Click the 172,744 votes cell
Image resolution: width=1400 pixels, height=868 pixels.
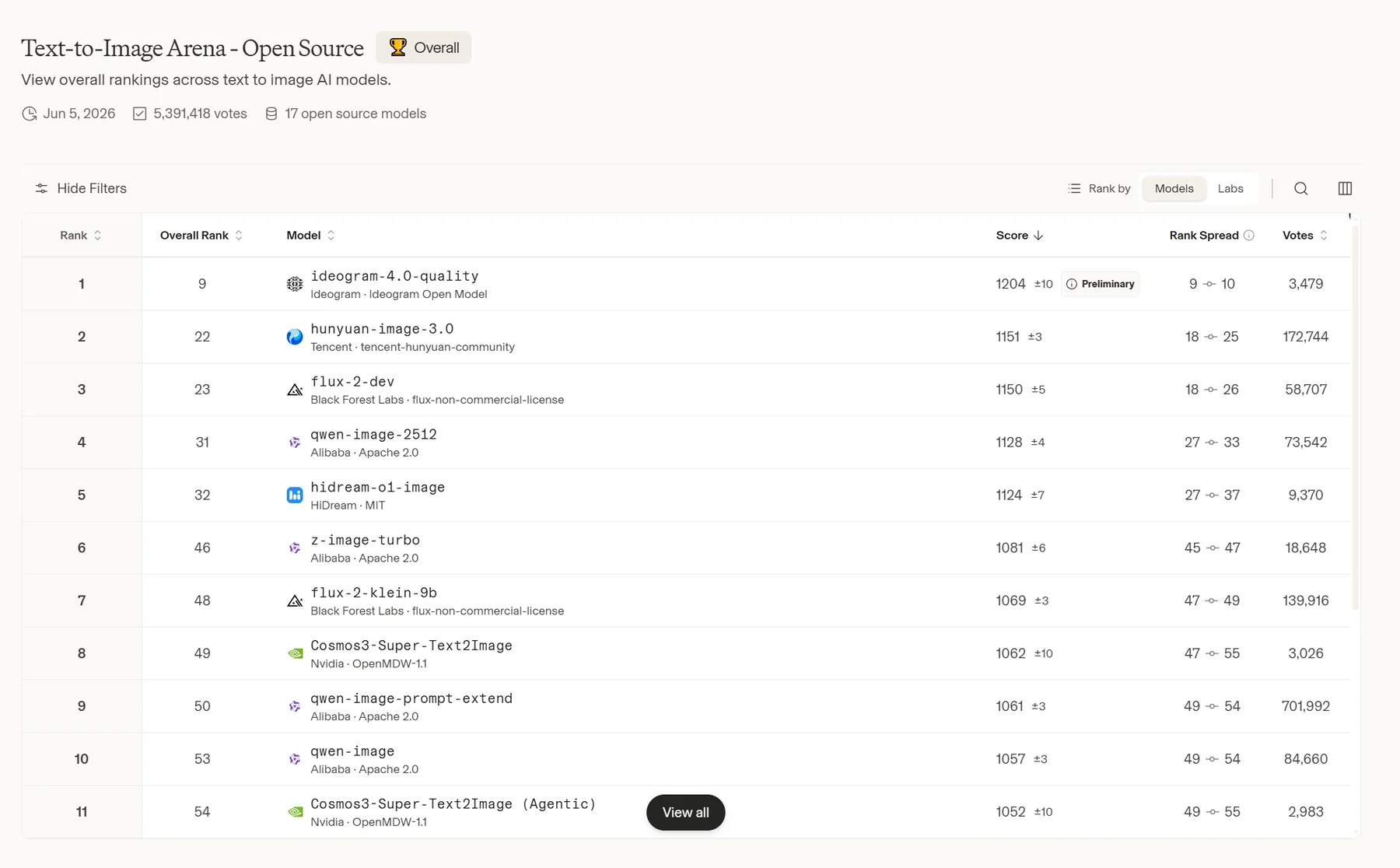[1305, 337]
